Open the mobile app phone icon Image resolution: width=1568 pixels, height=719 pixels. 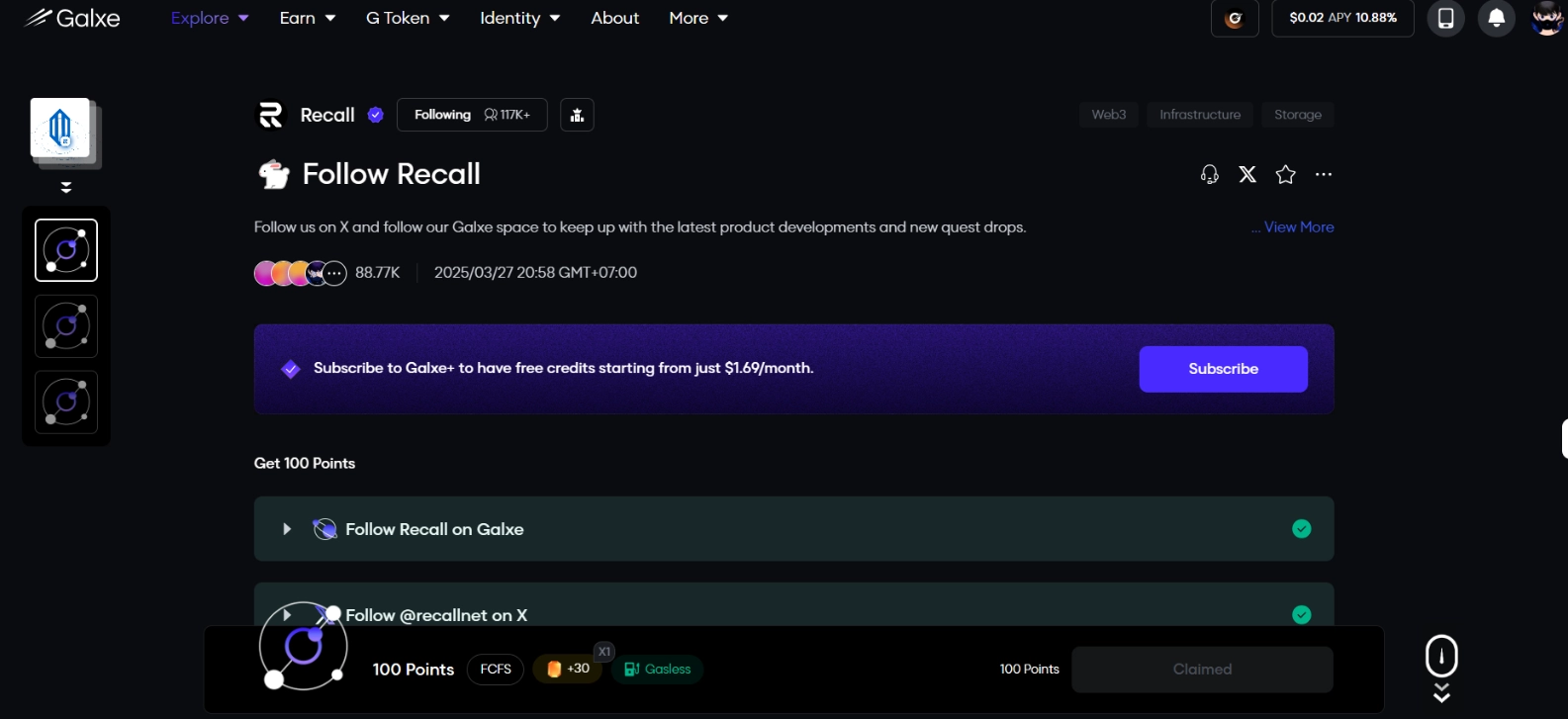[x=1445, y=18]
